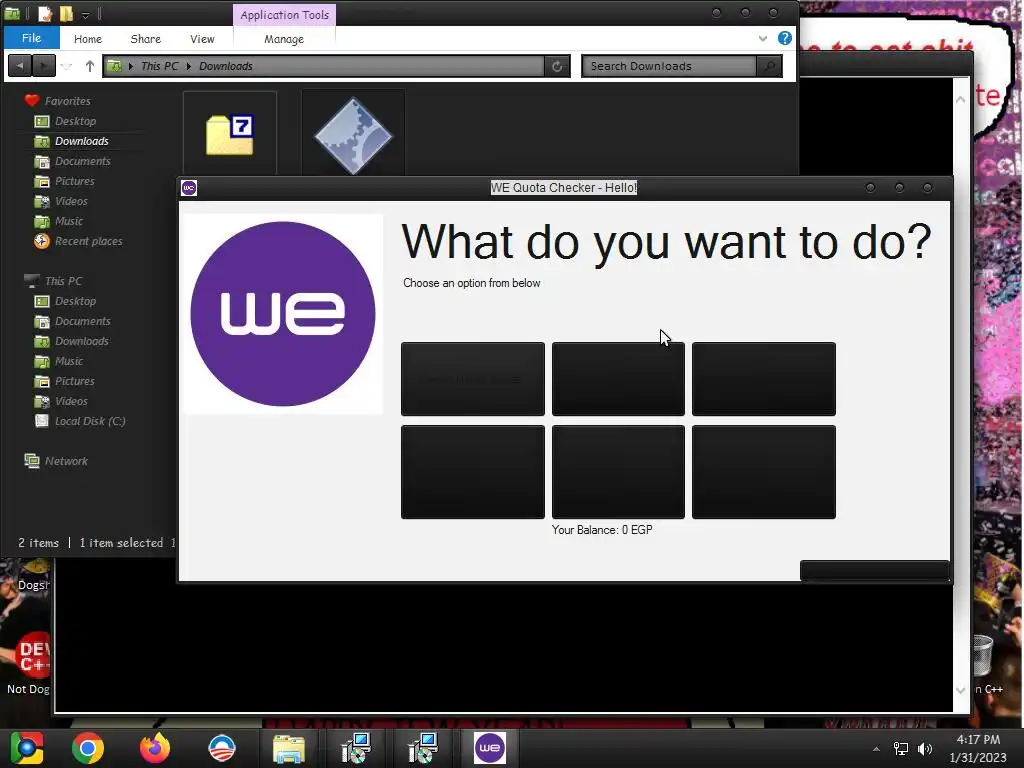Select Downloads under This PC
1024x768 pixels.
point(72,341)
